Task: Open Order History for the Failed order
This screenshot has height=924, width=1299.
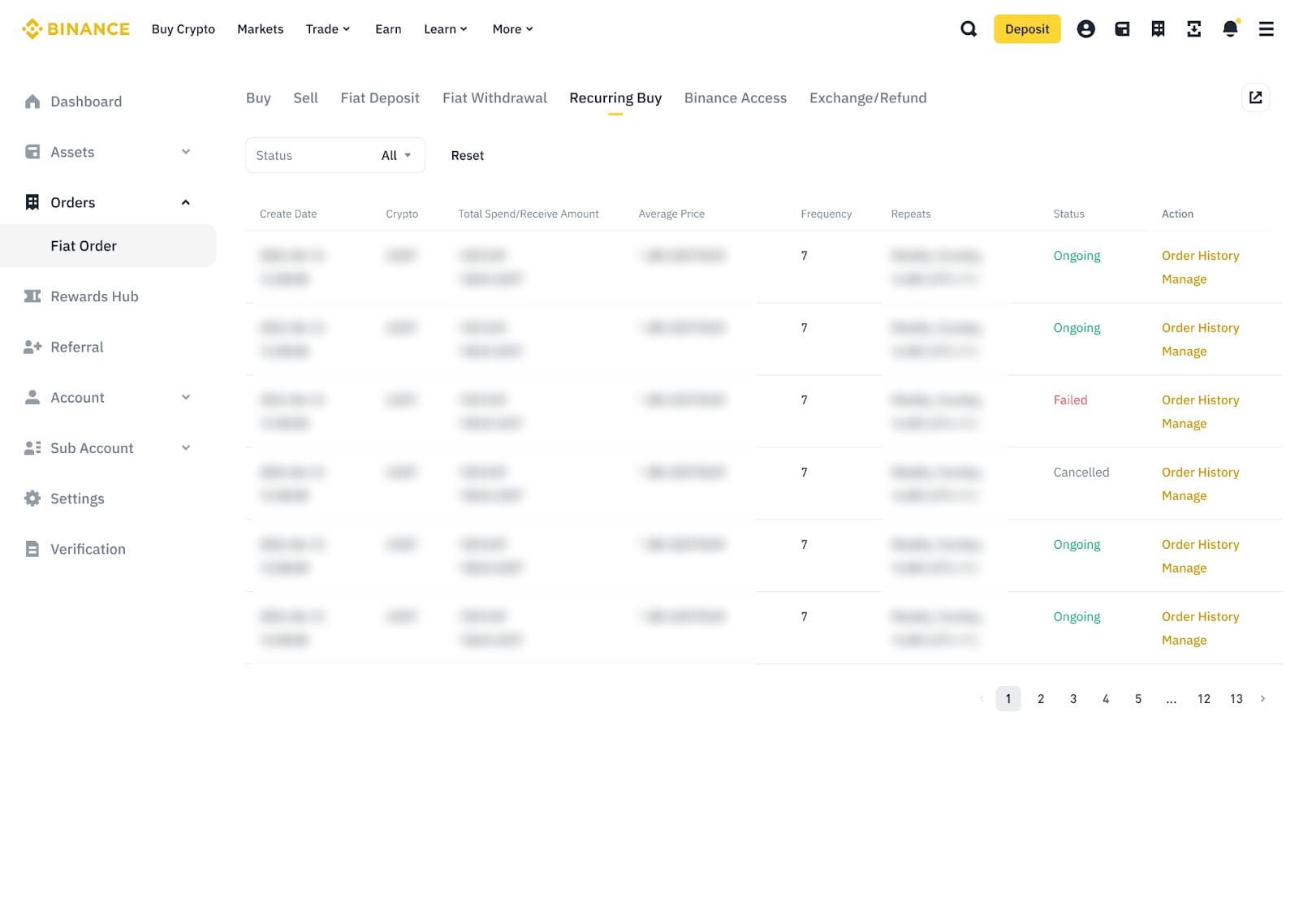Action: tap(1200, 400)
